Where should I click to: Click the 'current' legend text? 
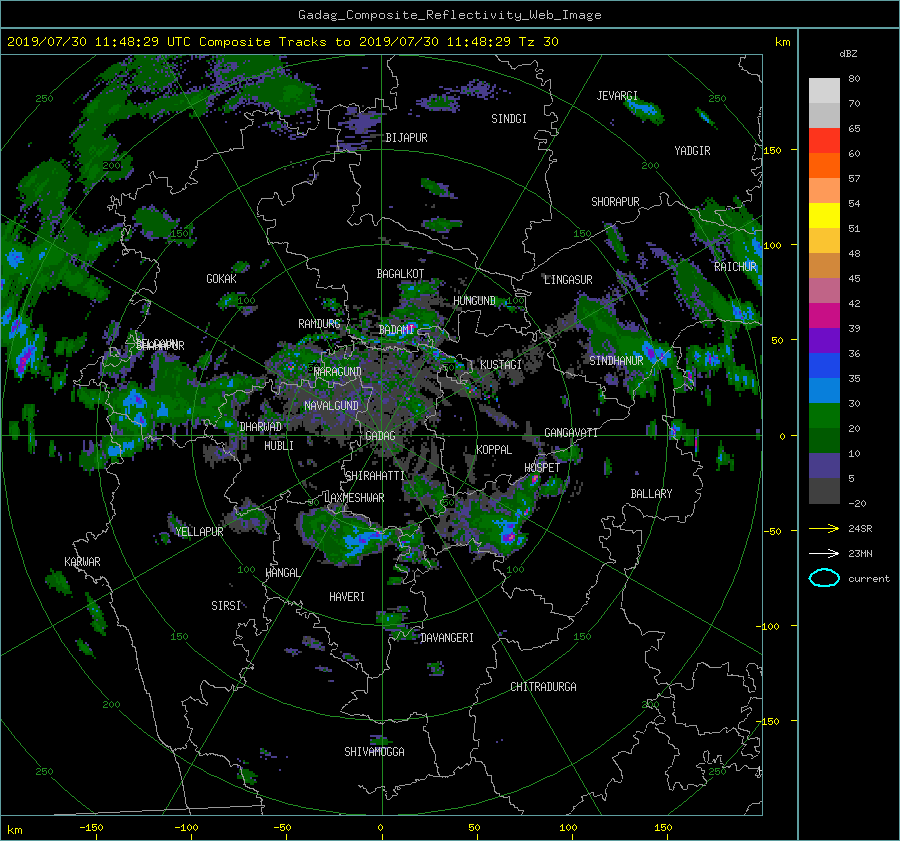click(x=868, y=579)
